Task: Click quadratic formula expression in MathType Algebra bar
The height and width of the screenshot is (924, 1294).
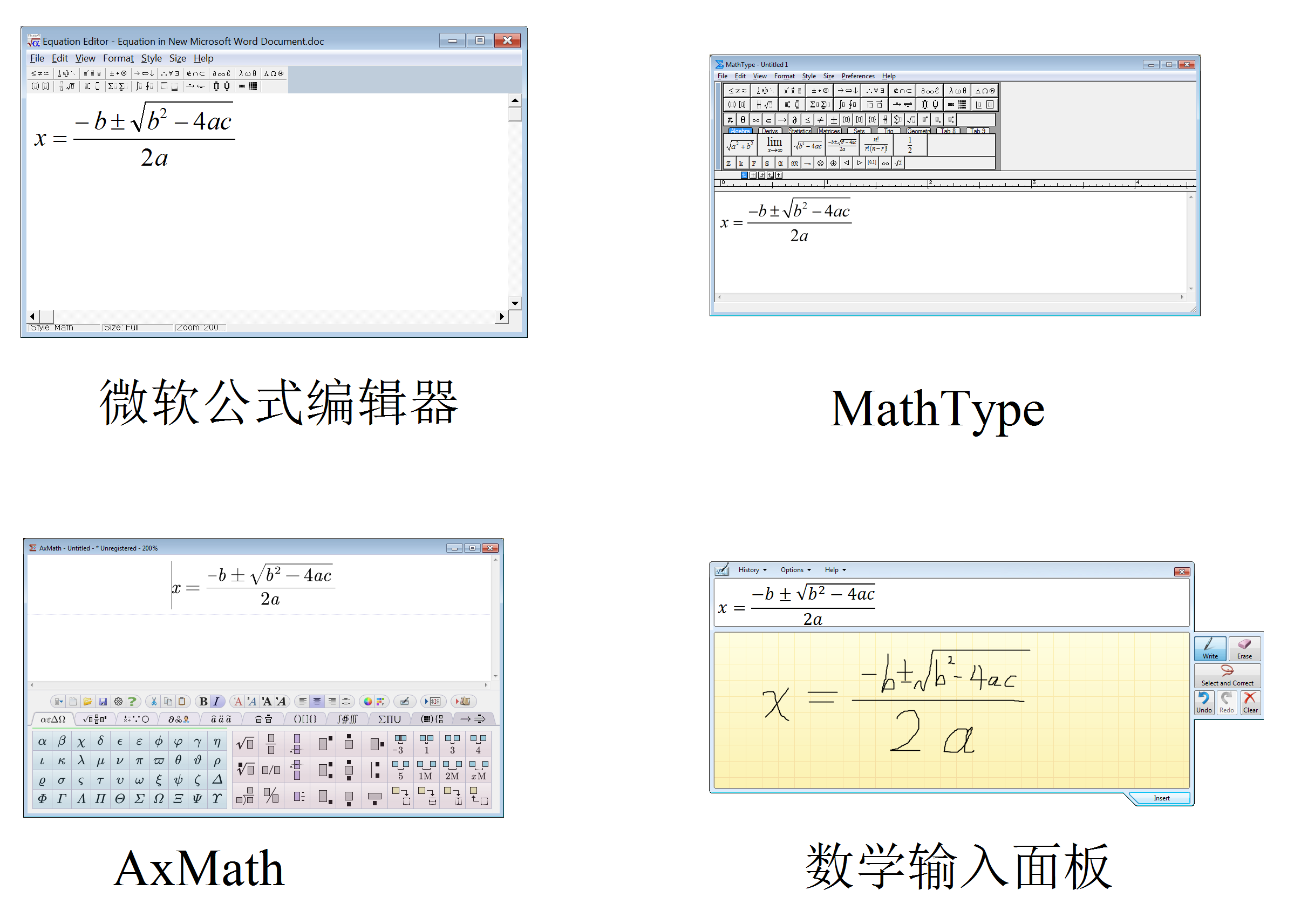Action: (x=842, y=145)
